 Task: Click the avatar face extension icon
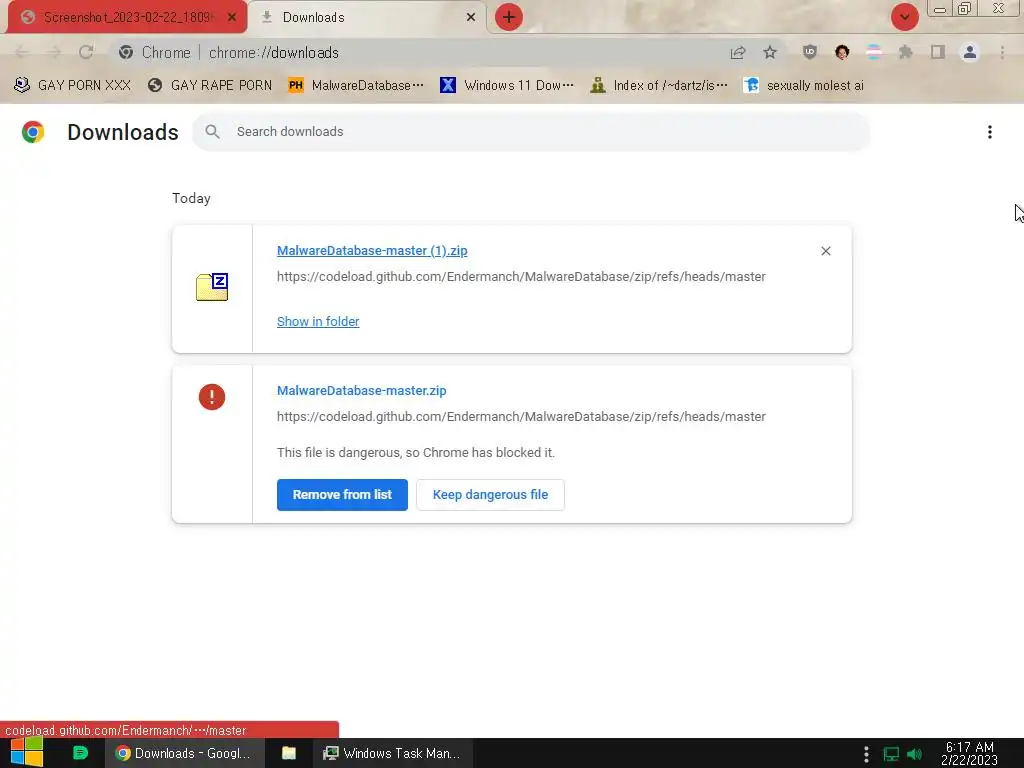click(x=842, y=52)
